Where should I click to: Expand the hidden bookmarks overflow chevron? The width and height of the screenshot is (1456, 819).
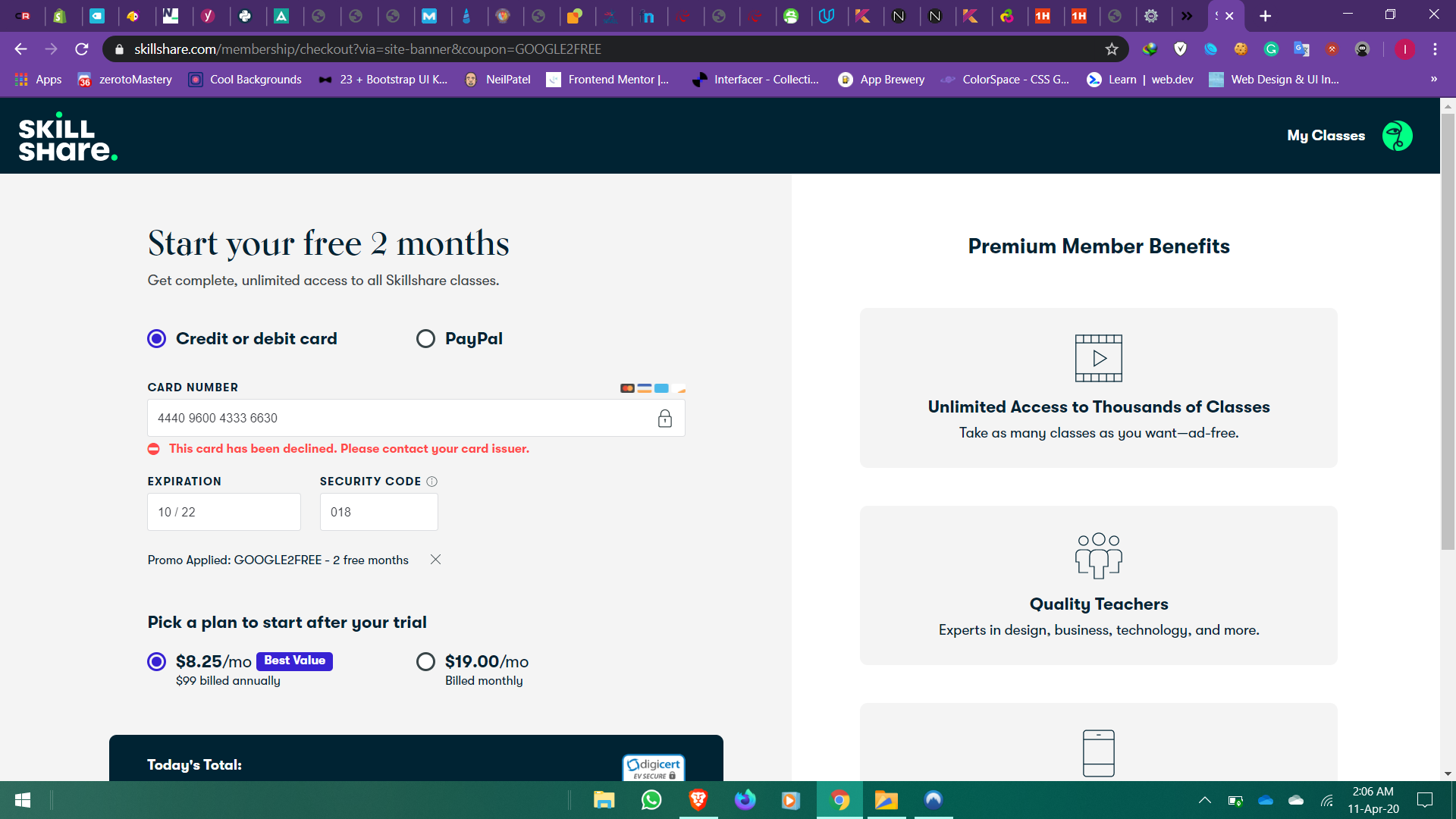tap(1433, 79)
